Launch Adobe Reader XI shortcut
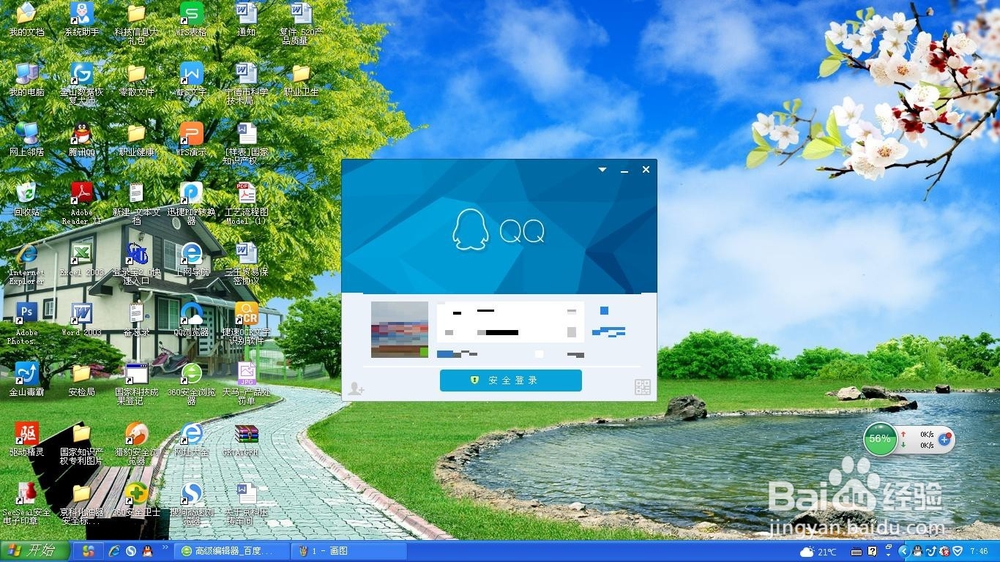Screen dimensions: 1000x562 point(82,203)
